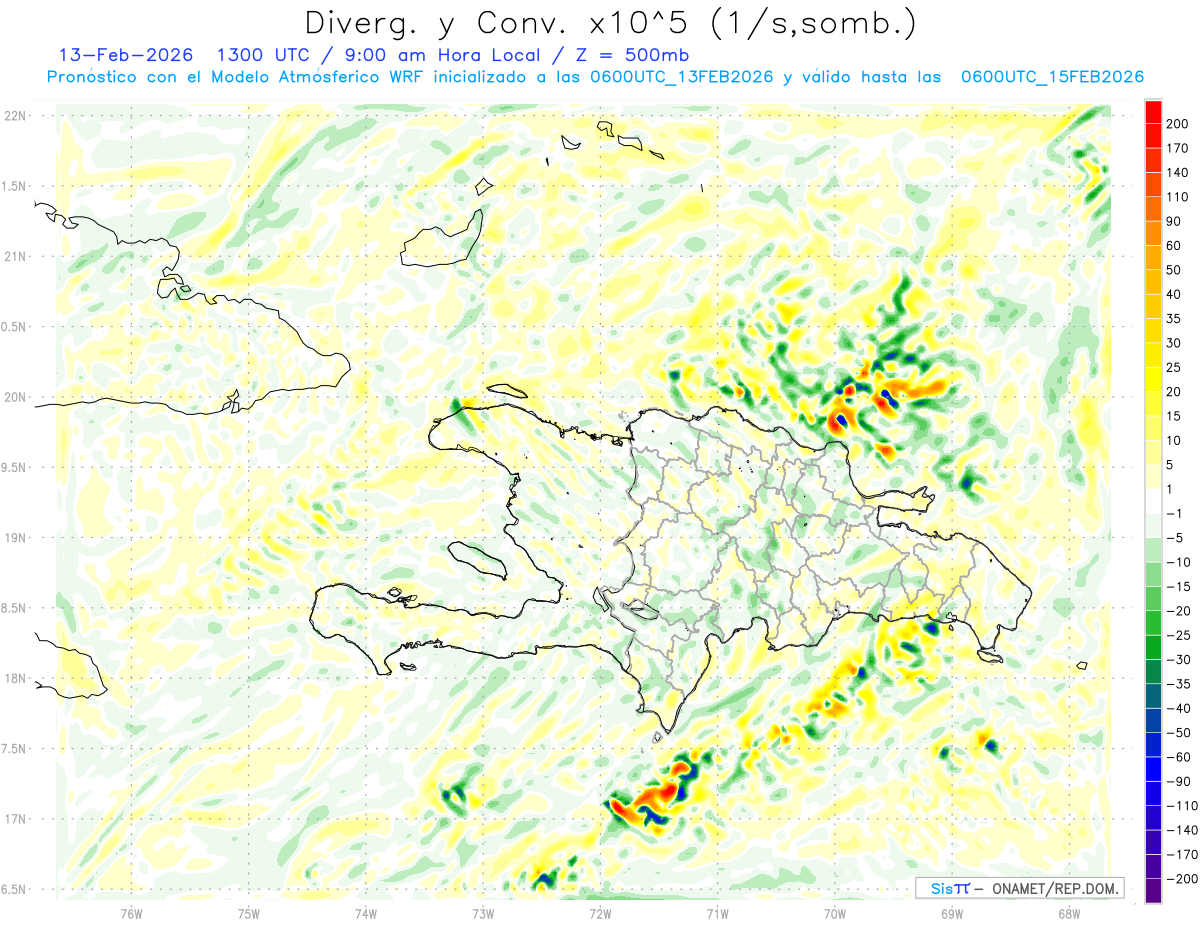Viewport: 1200px width, 927px height.
Task: Click the "8.5N" latitude label
Action: tap(13, 608)
